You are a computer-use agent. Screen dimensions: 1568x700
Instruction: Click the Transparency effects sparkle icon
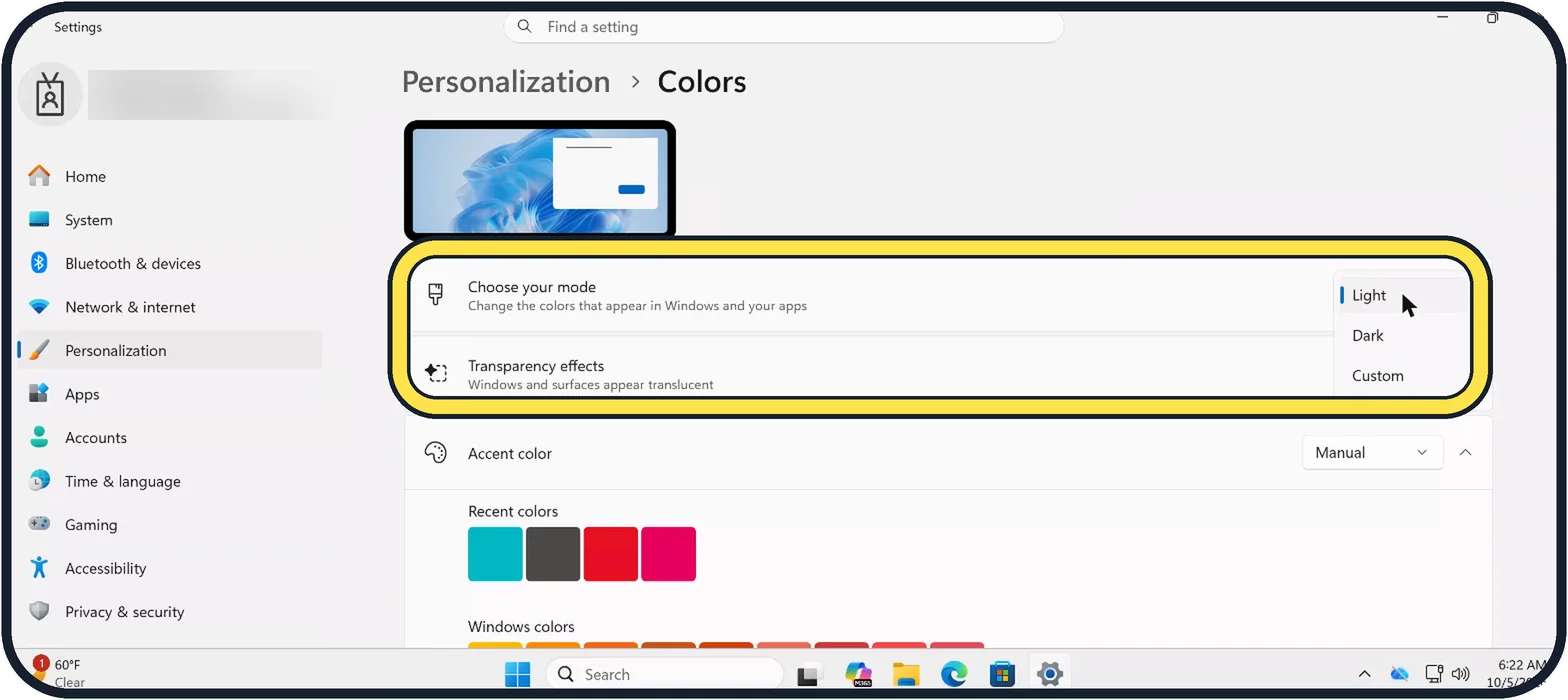tap(435, 373)
